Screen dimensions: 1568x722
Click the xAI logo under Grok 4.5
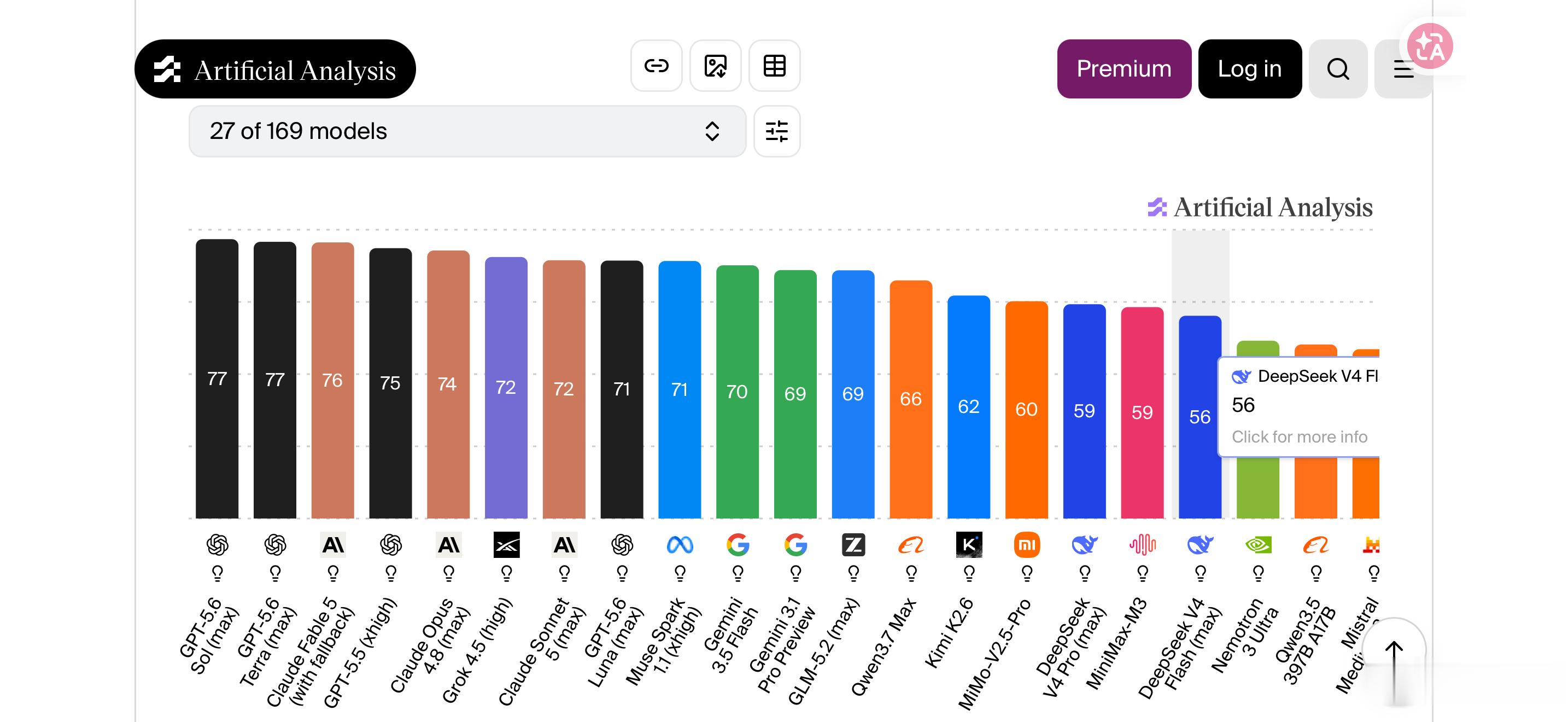point(506,544)
